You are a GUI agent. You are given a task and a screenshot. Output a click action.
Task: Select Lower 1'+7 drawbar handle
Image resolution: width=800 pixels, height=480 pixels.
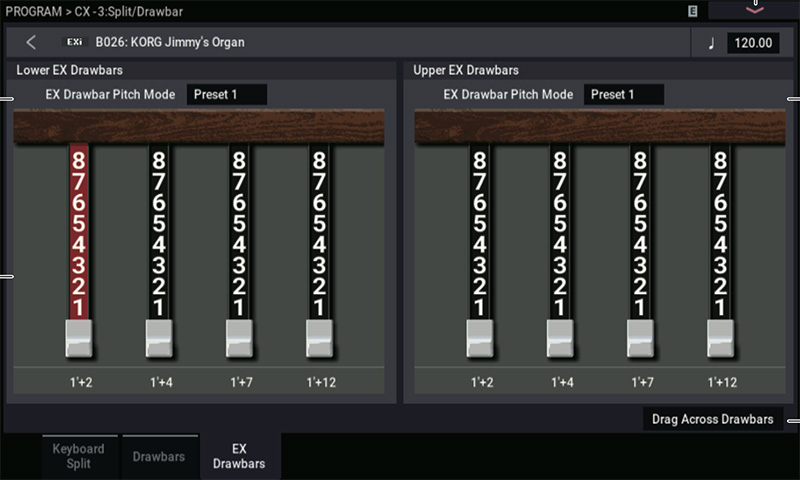pos(239,338)
